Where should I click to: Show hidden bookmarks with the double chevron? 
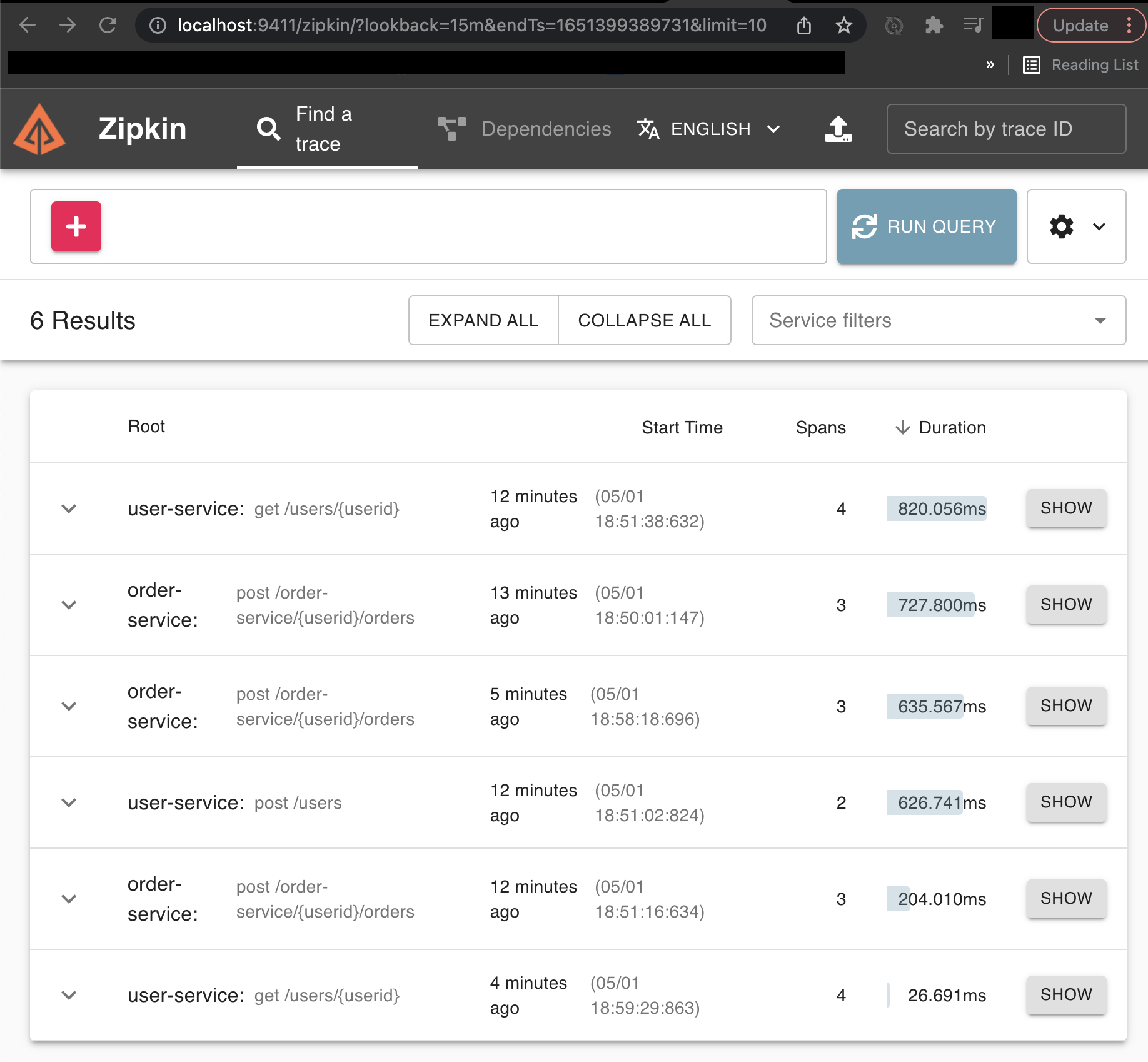click(x=990, y=65)
